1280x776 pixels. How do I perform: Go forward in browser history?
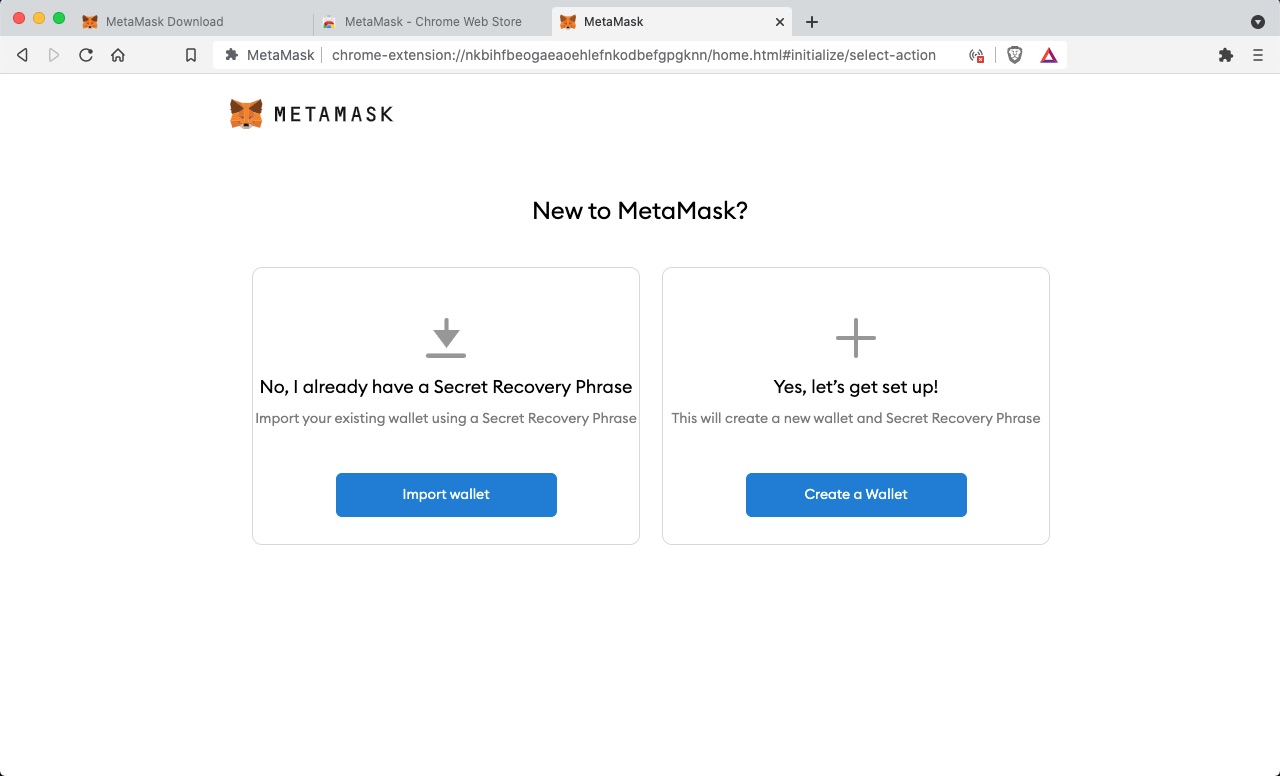click(54, 55)
